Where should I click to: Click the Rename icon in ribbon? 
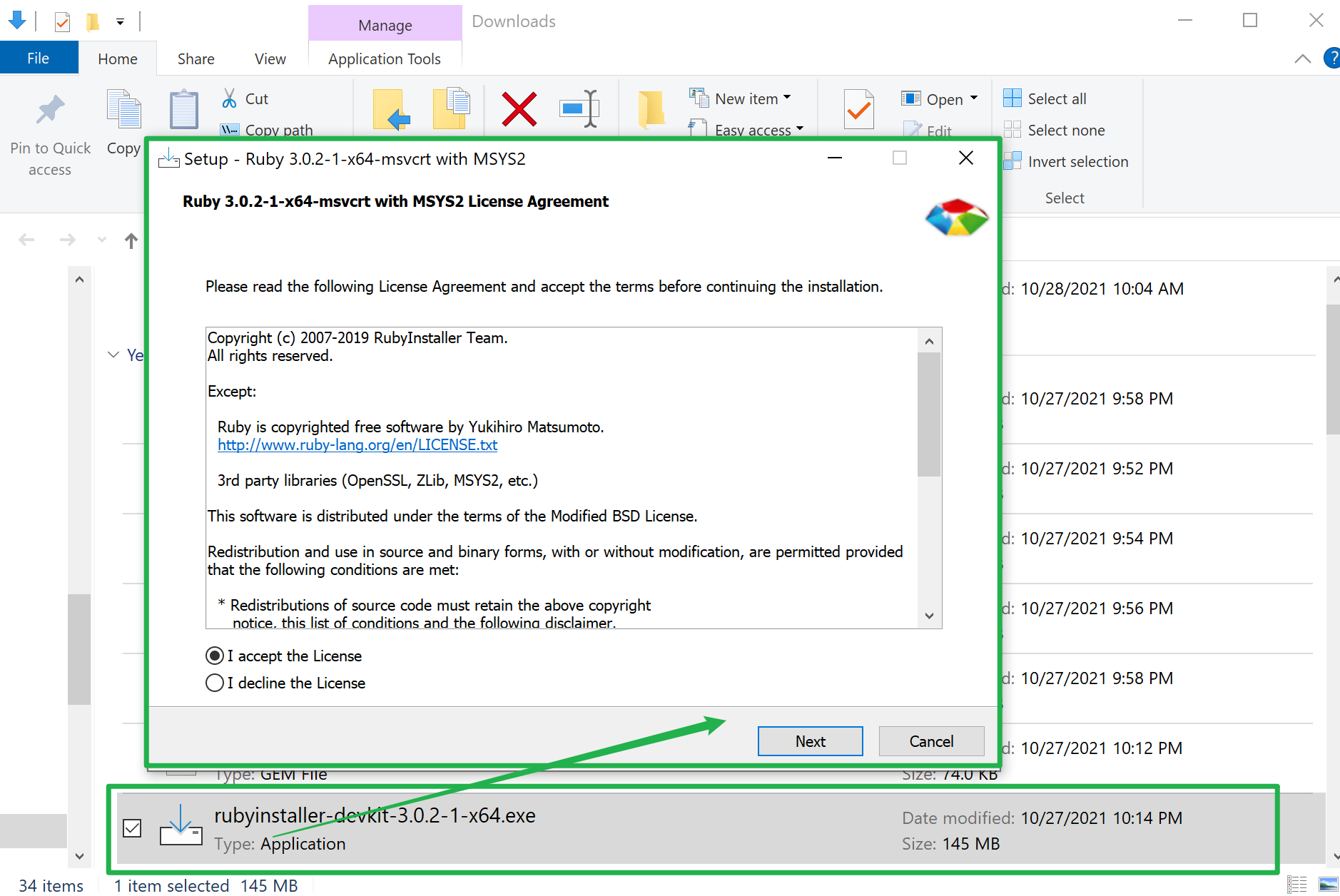(579, 109)
